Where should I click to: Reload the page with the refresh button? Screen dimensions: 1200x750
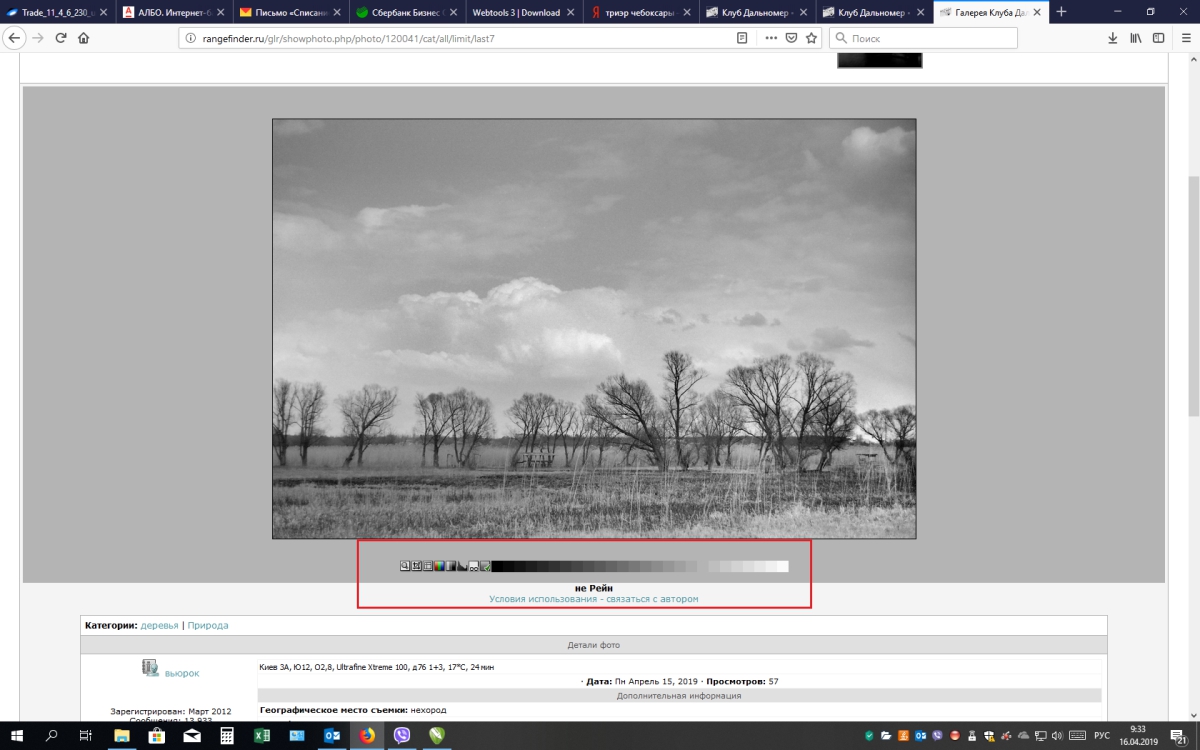(x=61, y=38)
